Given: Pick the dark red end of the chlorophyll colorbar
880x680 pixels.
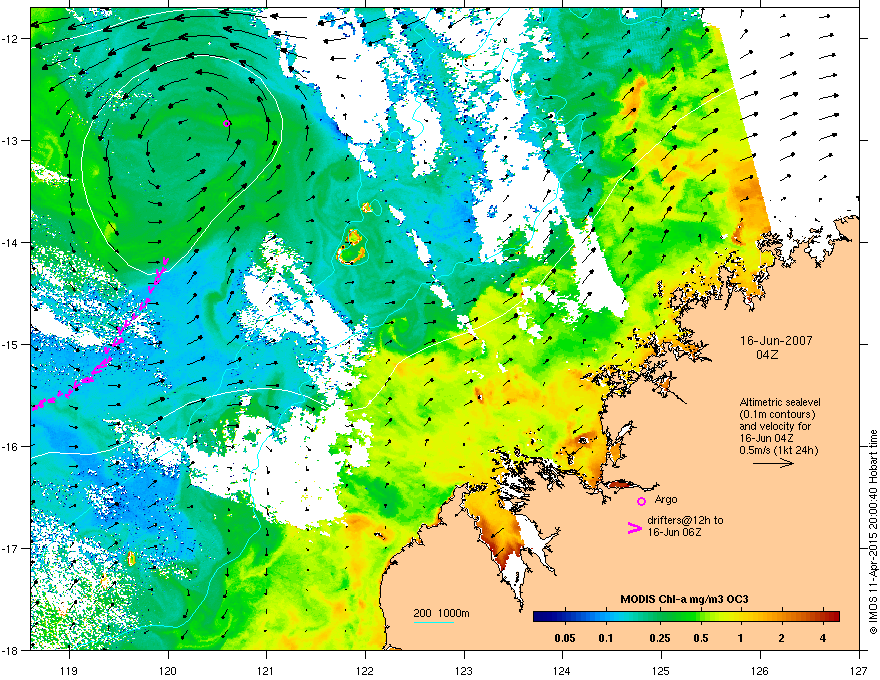Looking at the screenshot, I should point(833,617).
